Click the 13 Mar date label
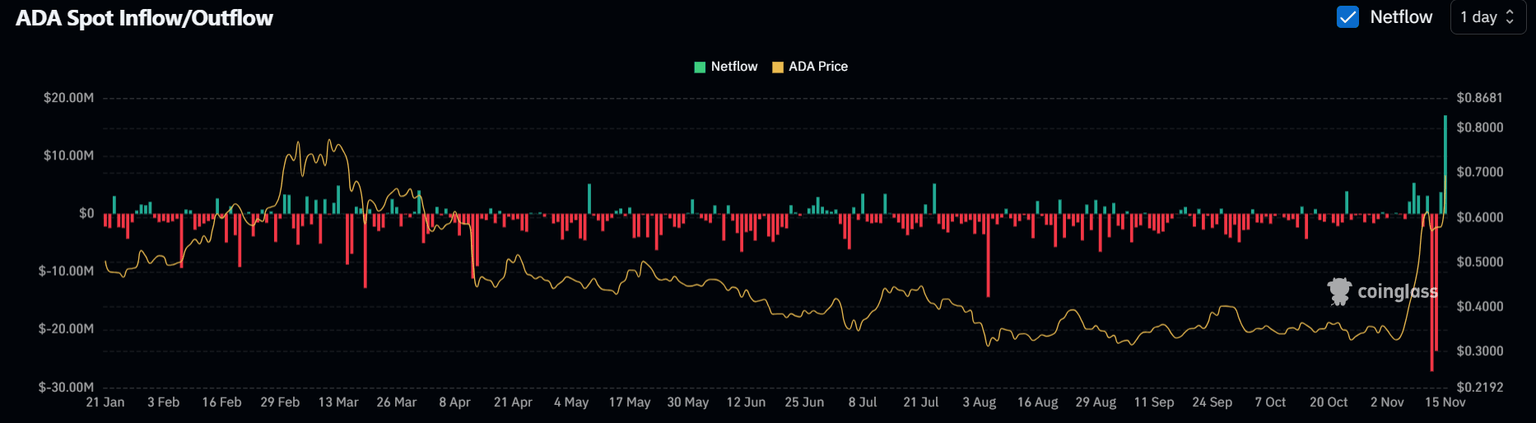 click(338, 402)
